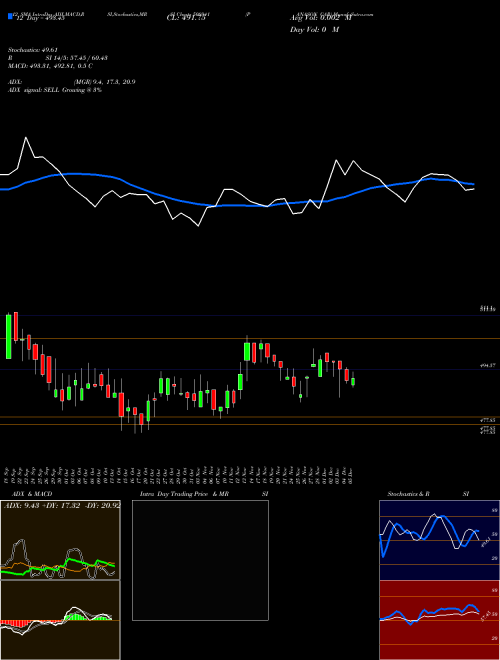Screen dimensions: 500x660
Task: Click the "Stochastics & R SI" panel title
Action: click(x=428, y=494)
